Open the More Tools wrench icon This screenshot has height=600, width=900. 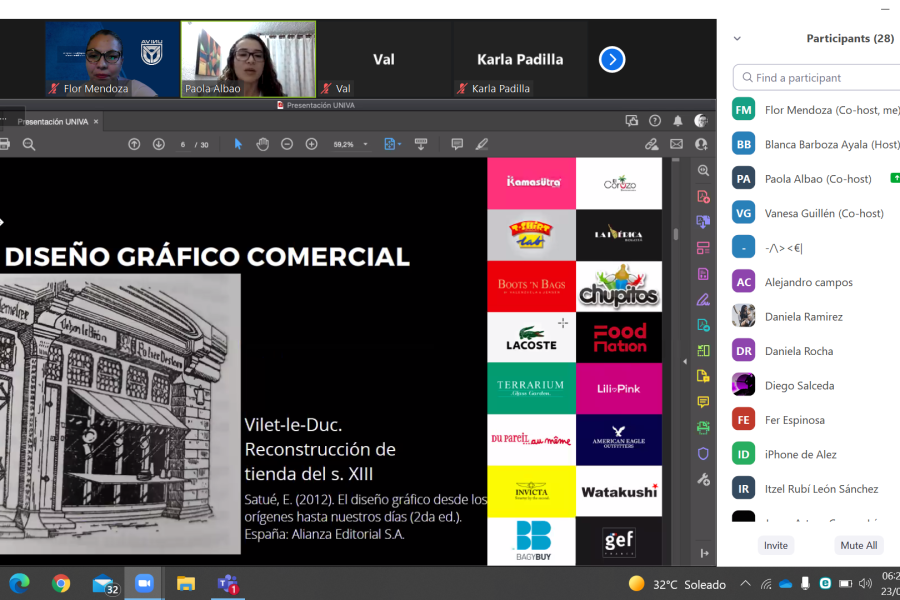(703, 479)
